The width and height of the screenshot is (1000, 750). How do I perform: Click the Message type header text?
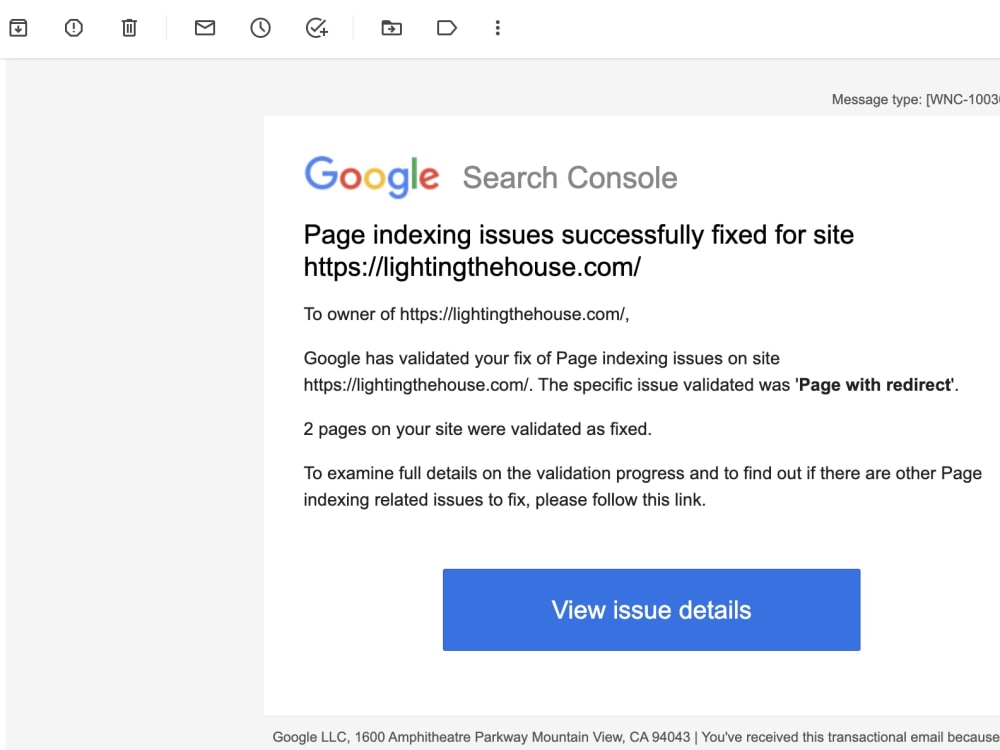(x=915, y=99)
